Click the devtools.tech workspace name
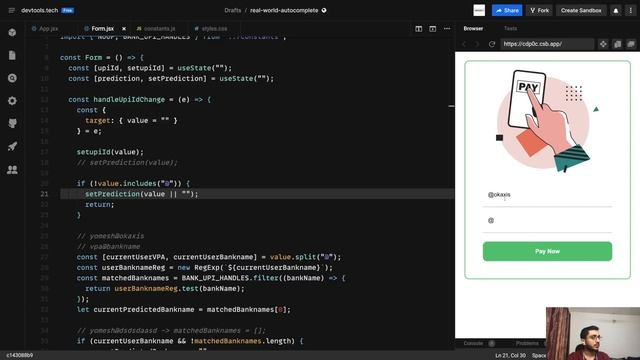Image resolution: width=640 pixels, height=360 pixels. point(40,10)
